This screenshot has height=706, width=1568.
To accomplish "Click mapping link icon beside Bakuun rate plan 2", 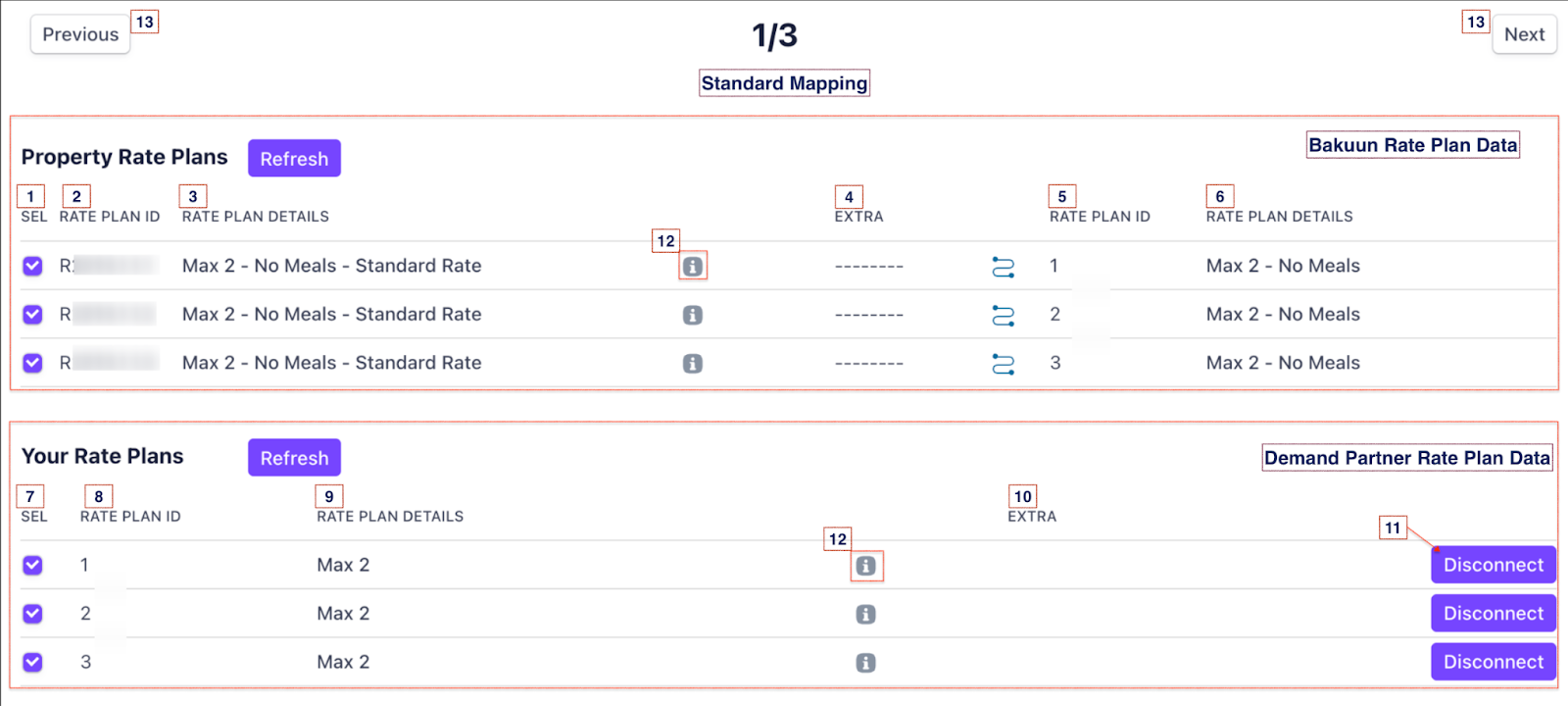I will 1004,316.
